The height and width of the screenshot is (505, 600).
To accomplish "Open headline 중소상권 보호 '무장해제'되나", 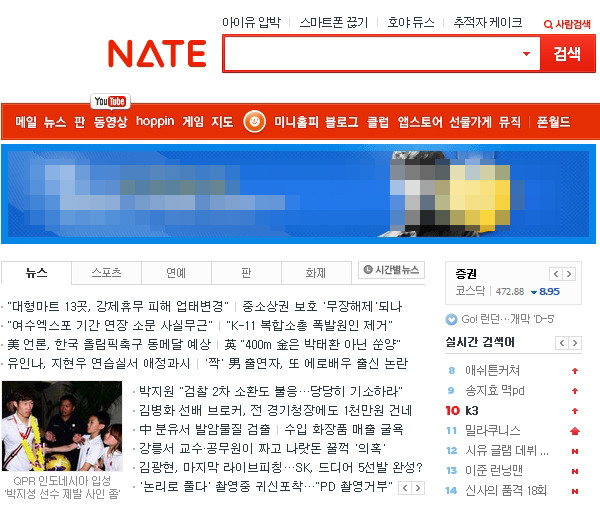I will [322, 306].
